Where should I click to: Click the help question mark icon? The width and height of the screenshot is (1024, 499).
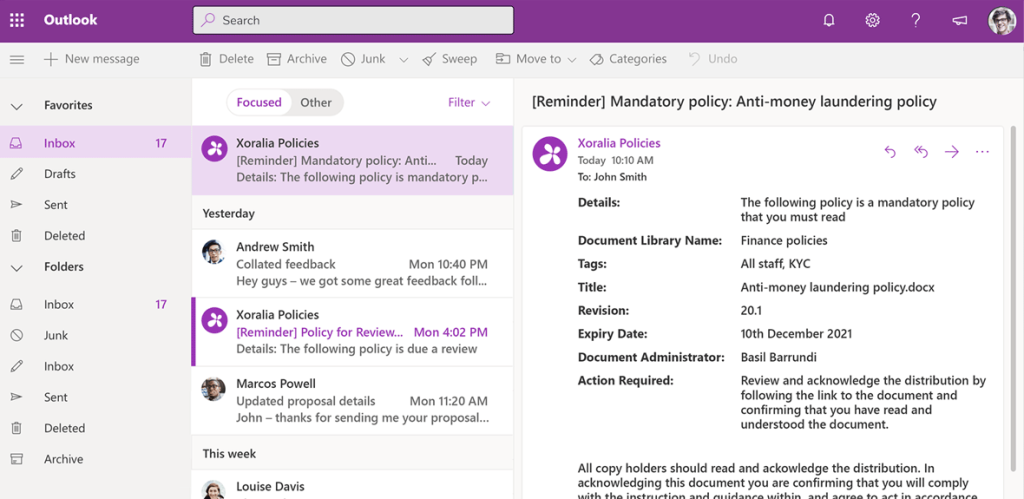(916, 20)
